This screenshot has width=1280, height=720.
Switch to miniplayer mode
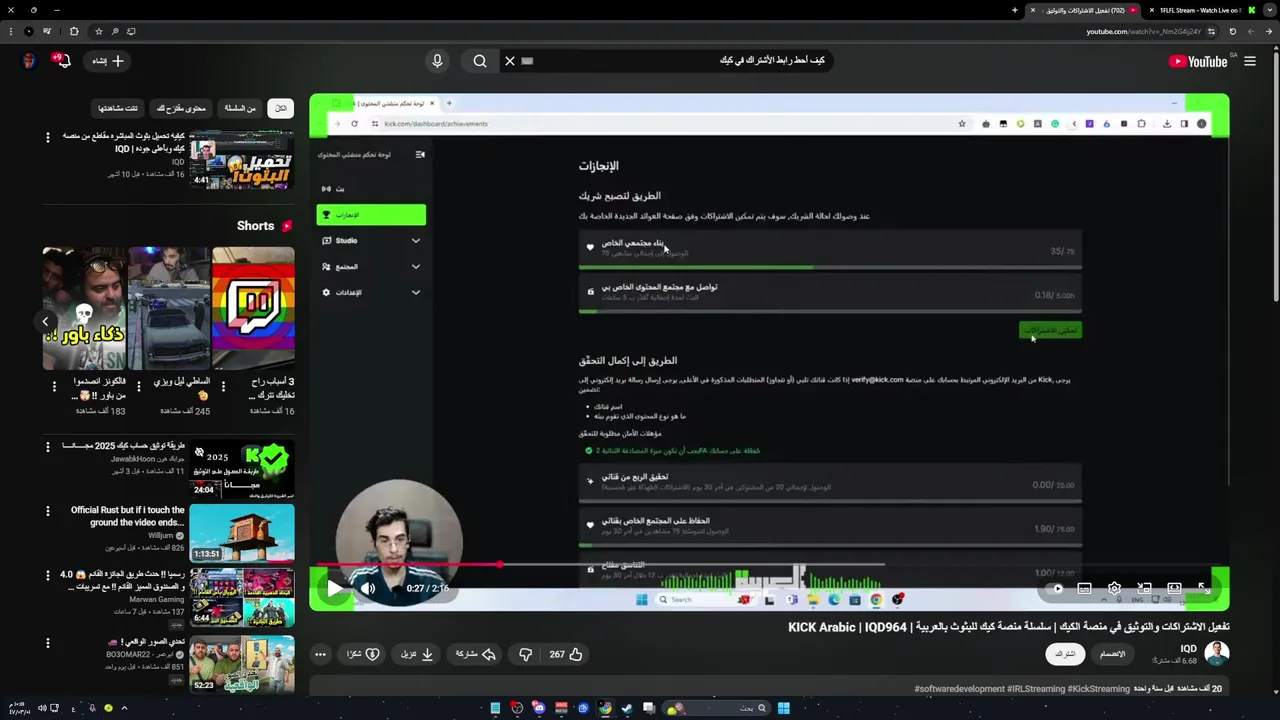pos(1144,589)
